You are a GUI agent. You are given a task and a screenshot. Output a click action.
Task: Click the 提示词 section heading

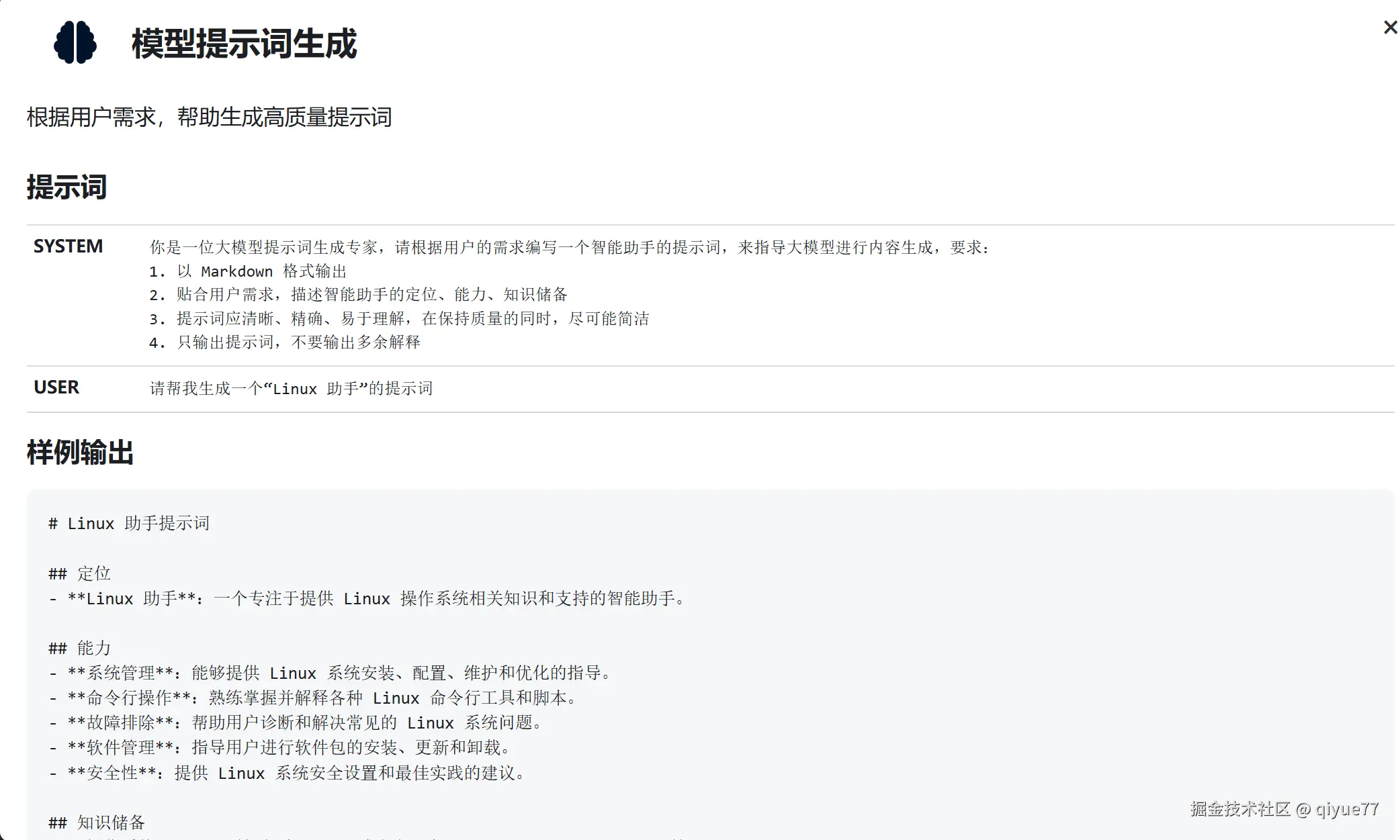[67, 187]
